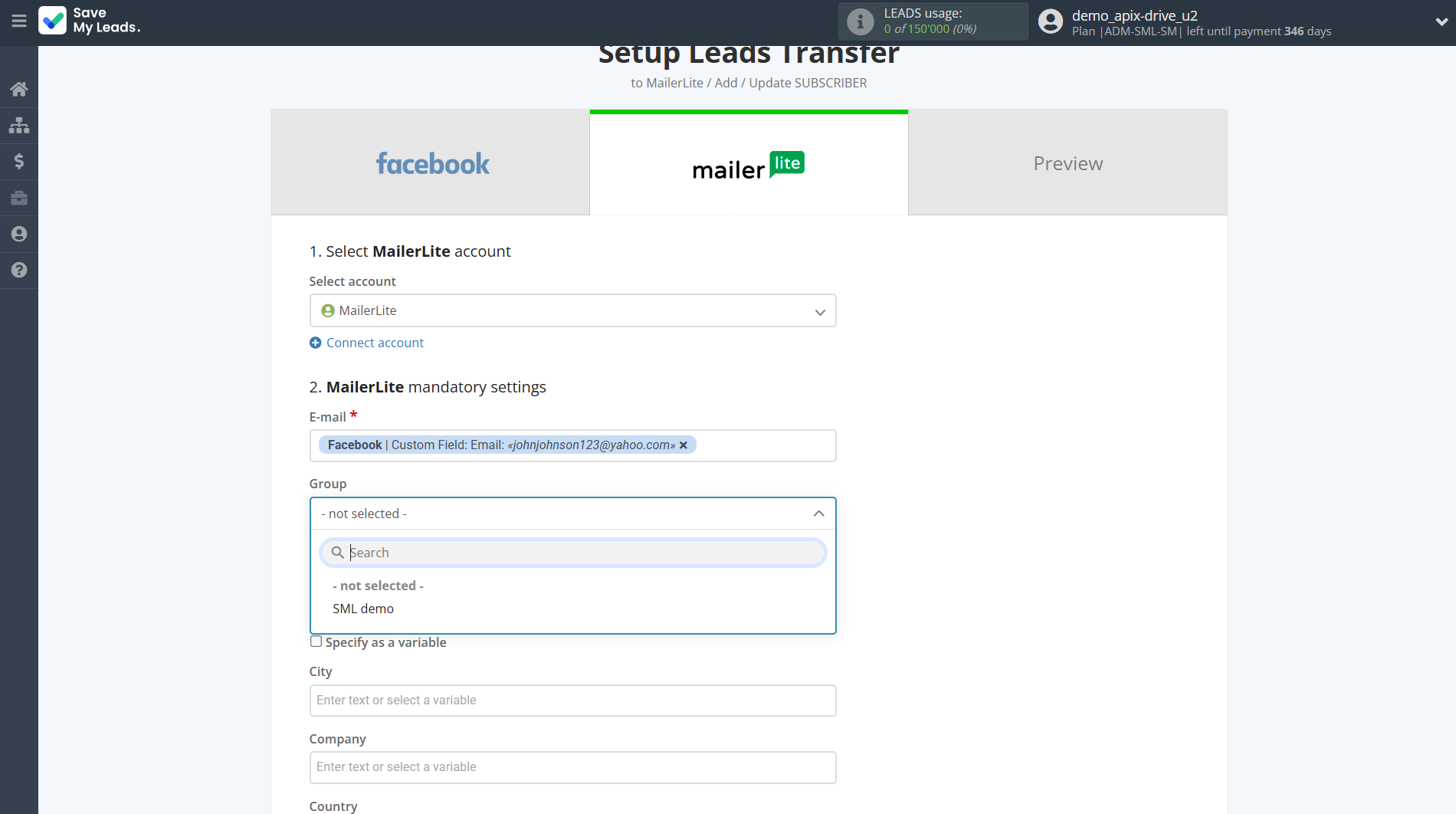1456x814 pixels.
Task: Remove the Facebook email variable tag
Action: pos(684,445)
